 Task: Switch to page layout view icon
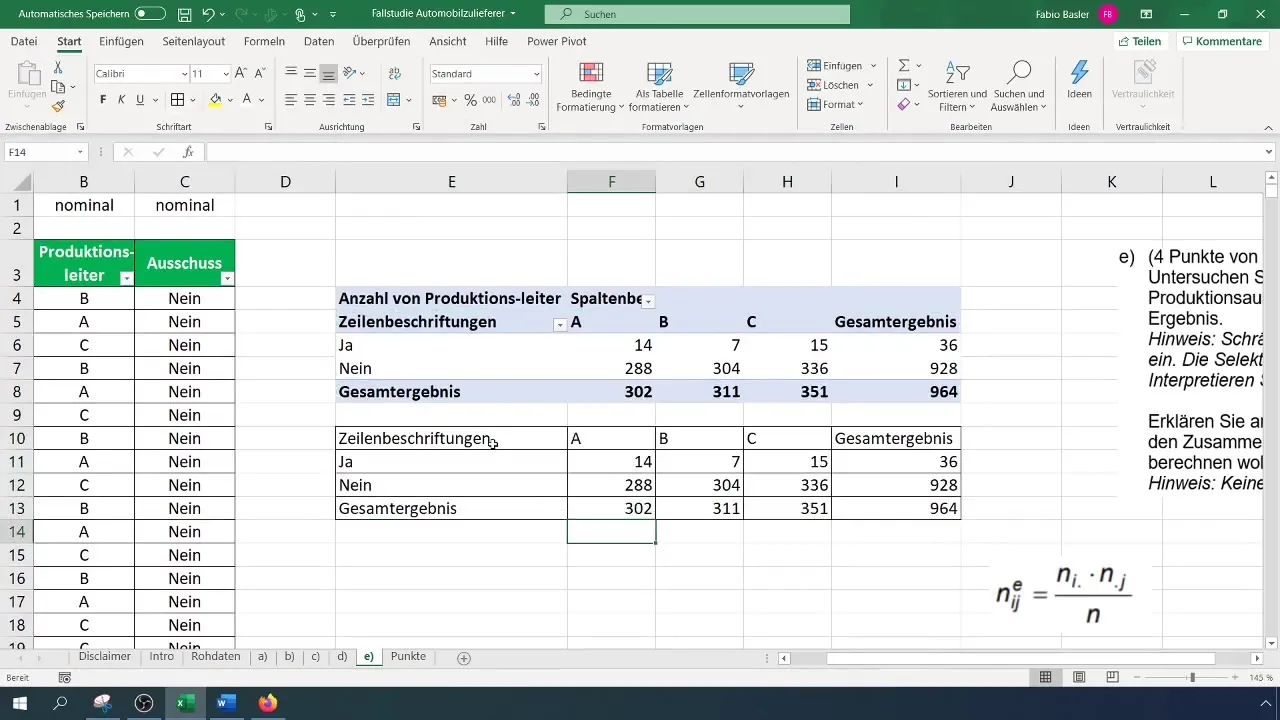(x=1079, y=677)
